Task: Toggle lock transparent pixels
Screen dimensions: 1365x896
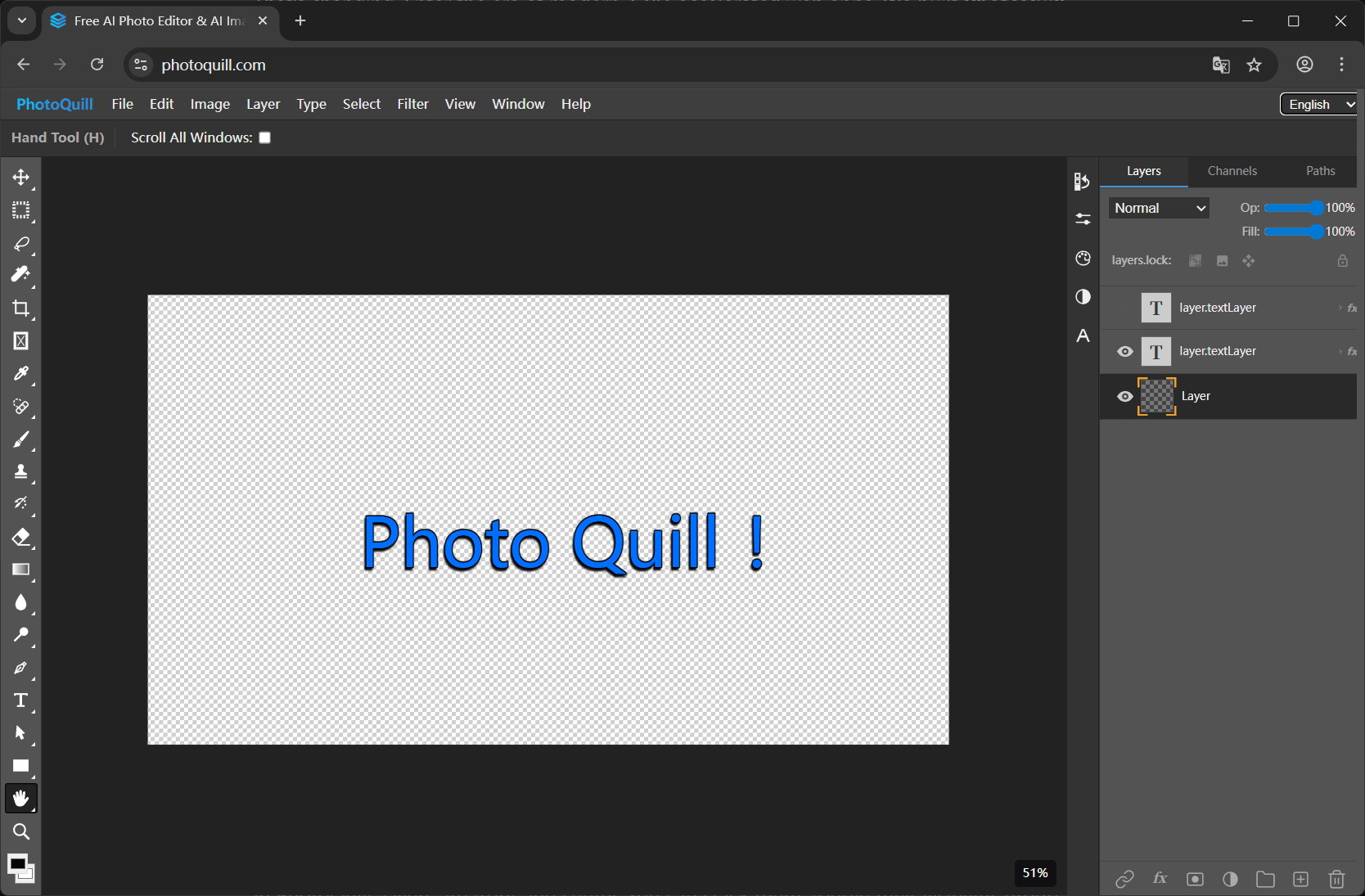Action: point(1195,260)
